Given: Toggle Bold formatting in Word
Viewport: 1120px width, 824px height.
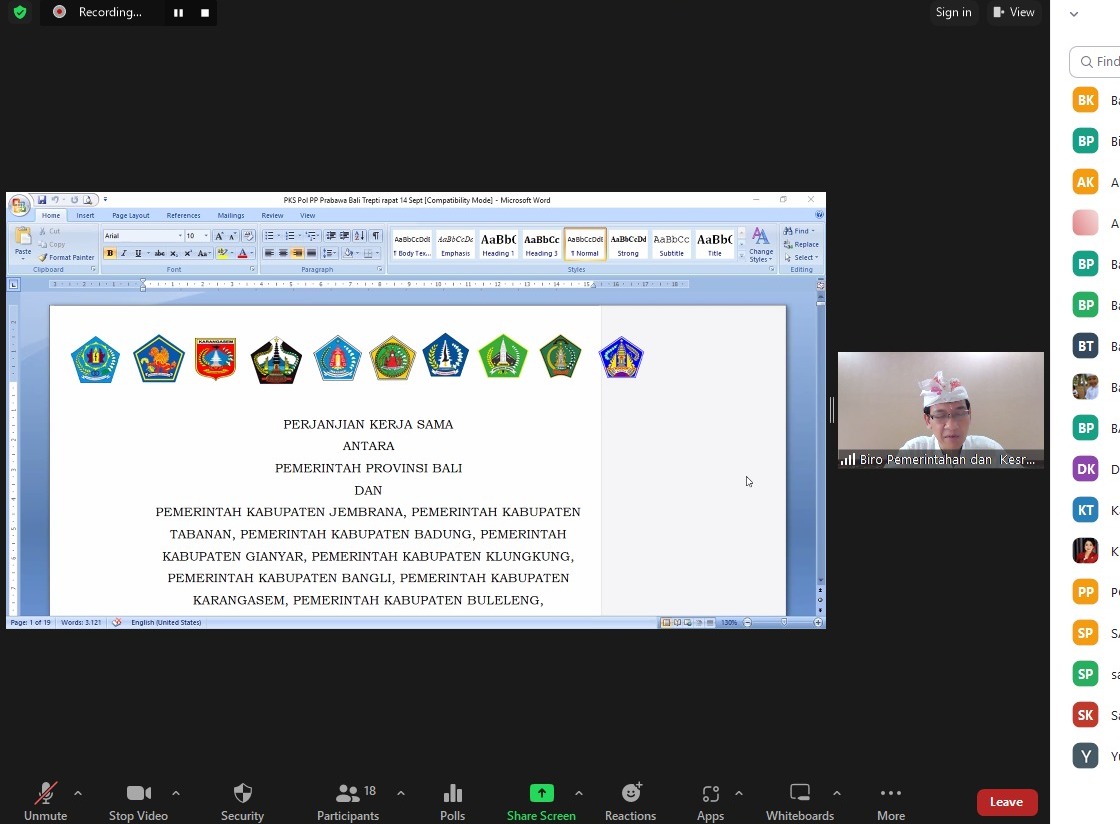Looking at the screenshot, I should point(109,253).
